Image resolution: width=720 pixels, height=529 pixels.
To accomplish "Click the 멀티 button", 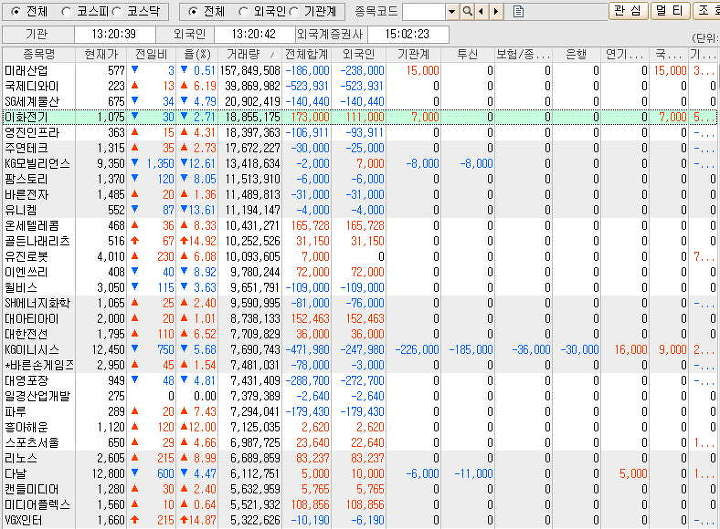I will click(x=670, y=11).
